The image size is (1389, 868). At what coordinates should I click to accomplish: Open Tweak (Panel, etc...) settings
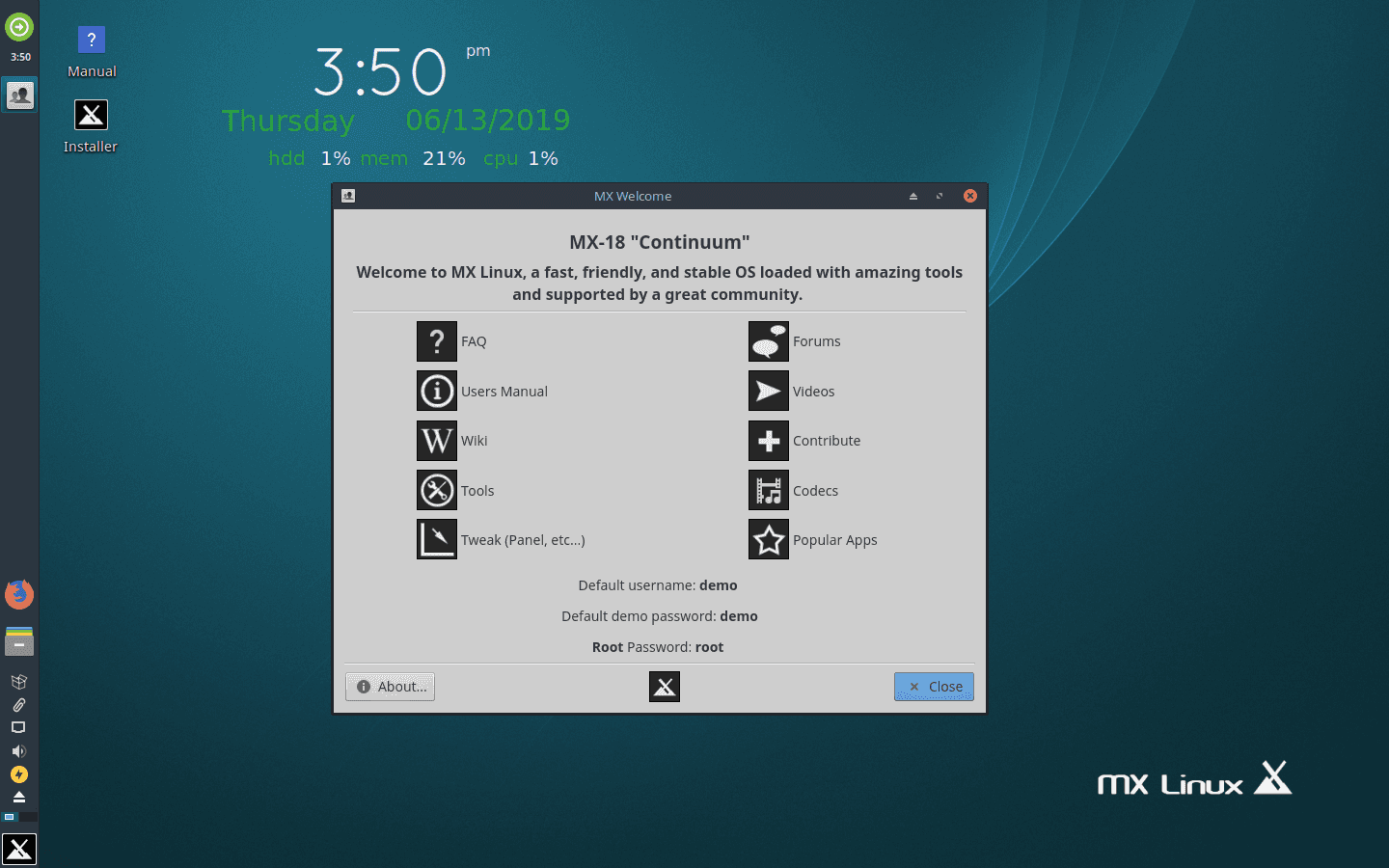pos(437,539)
